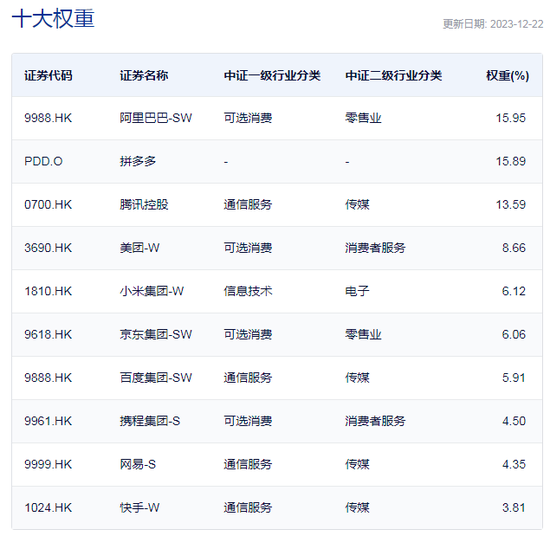Viewport: 550px width, 536px height.
Task: Select security code PDD.O
Action: point(43,161)
